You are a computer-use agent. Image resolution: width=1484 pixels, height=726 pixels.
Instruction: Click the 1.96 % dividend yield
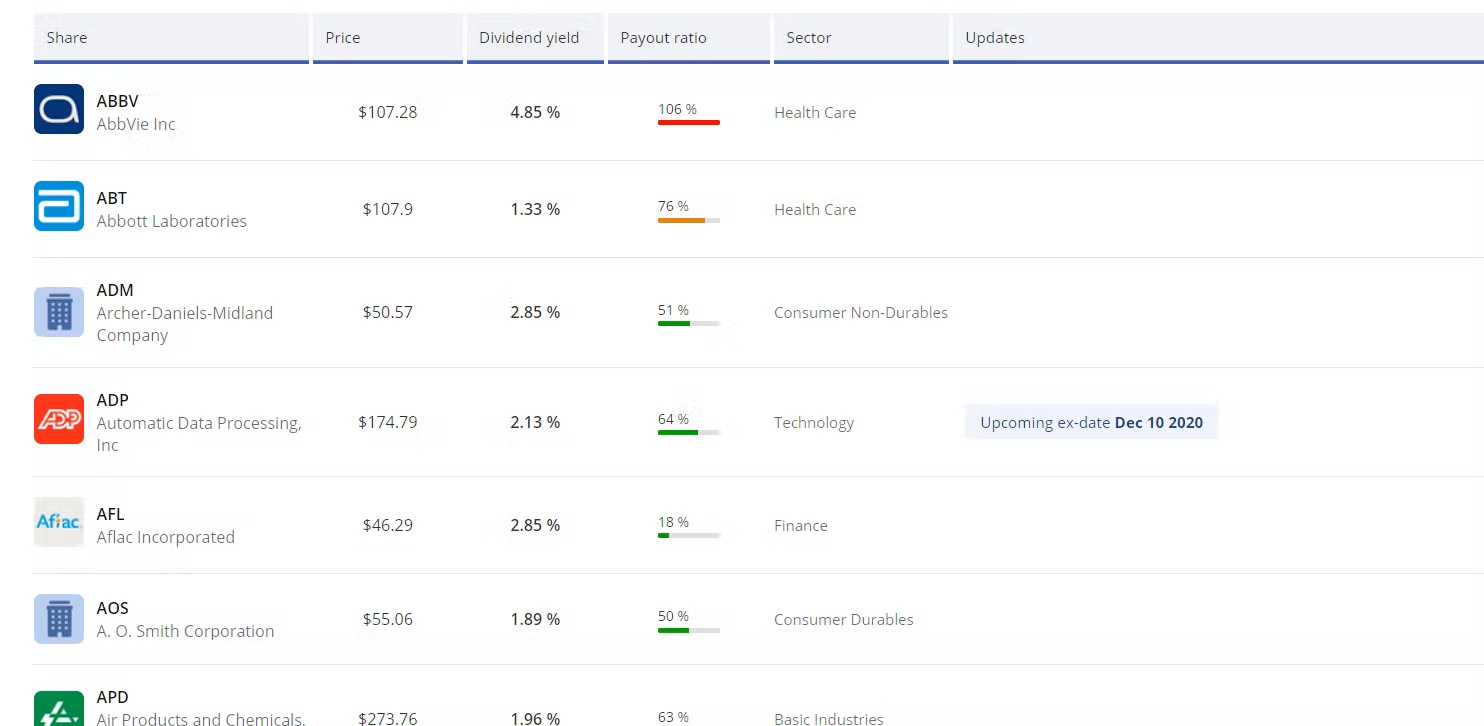535,718
